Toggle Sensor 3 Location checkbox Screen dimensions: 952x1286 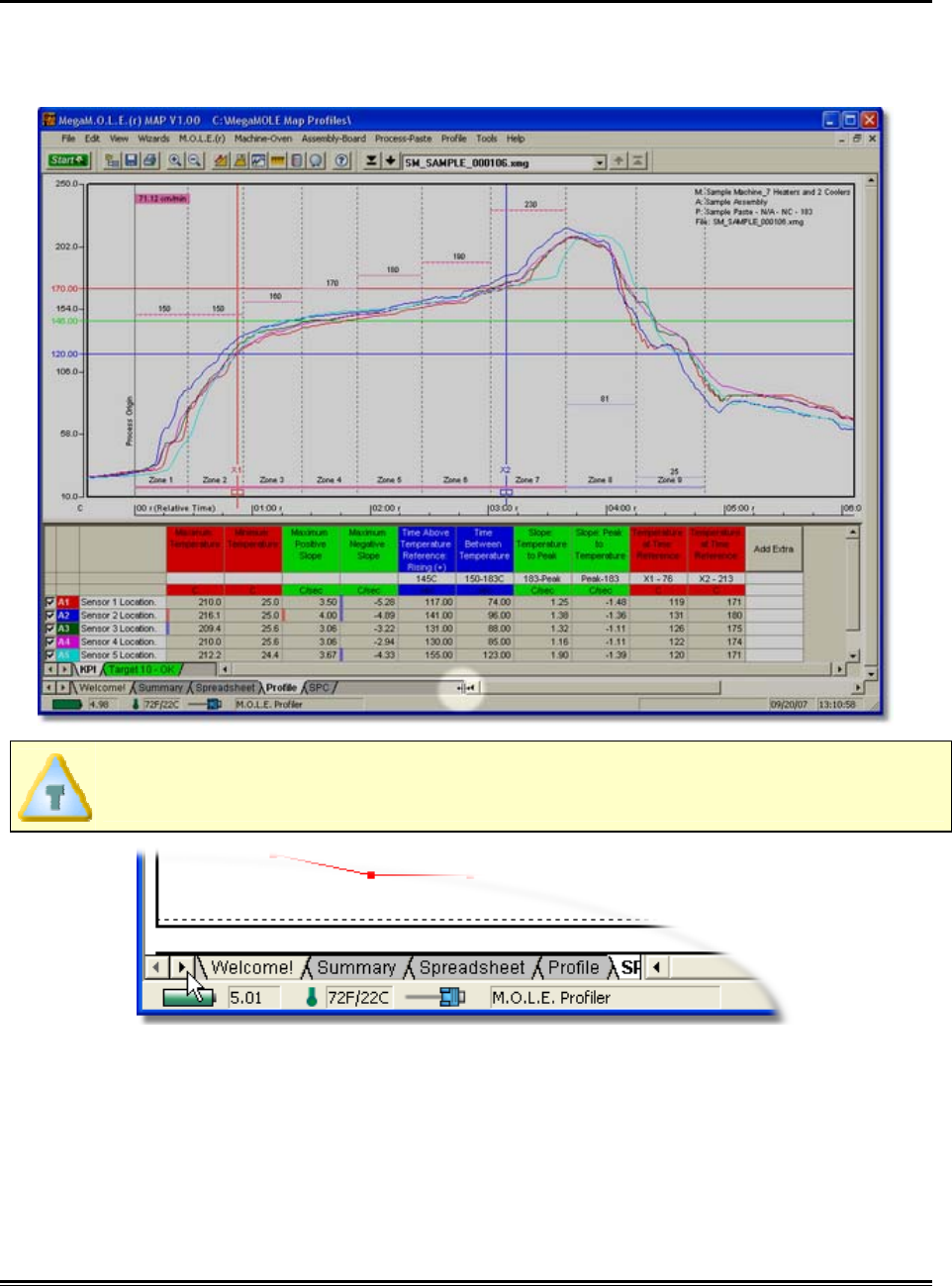[49, 629]
